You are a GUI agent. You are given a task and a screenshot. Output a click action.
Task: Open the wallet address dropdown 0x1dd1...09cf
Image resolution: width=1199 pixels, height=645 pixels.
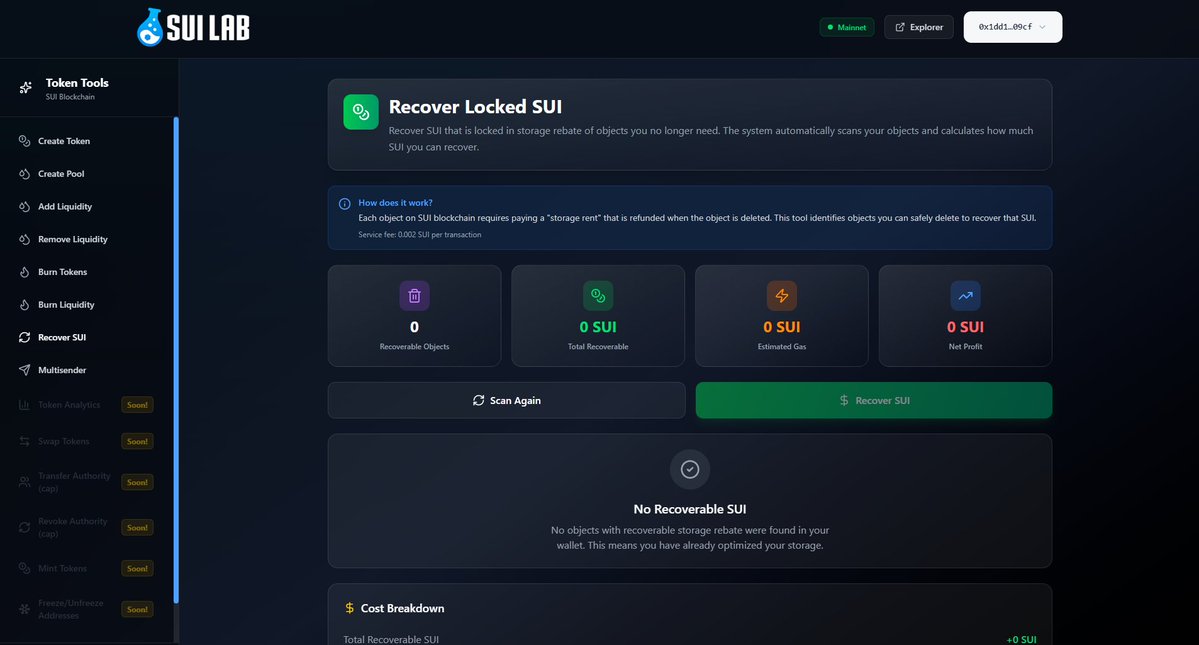coord(1012,28)
